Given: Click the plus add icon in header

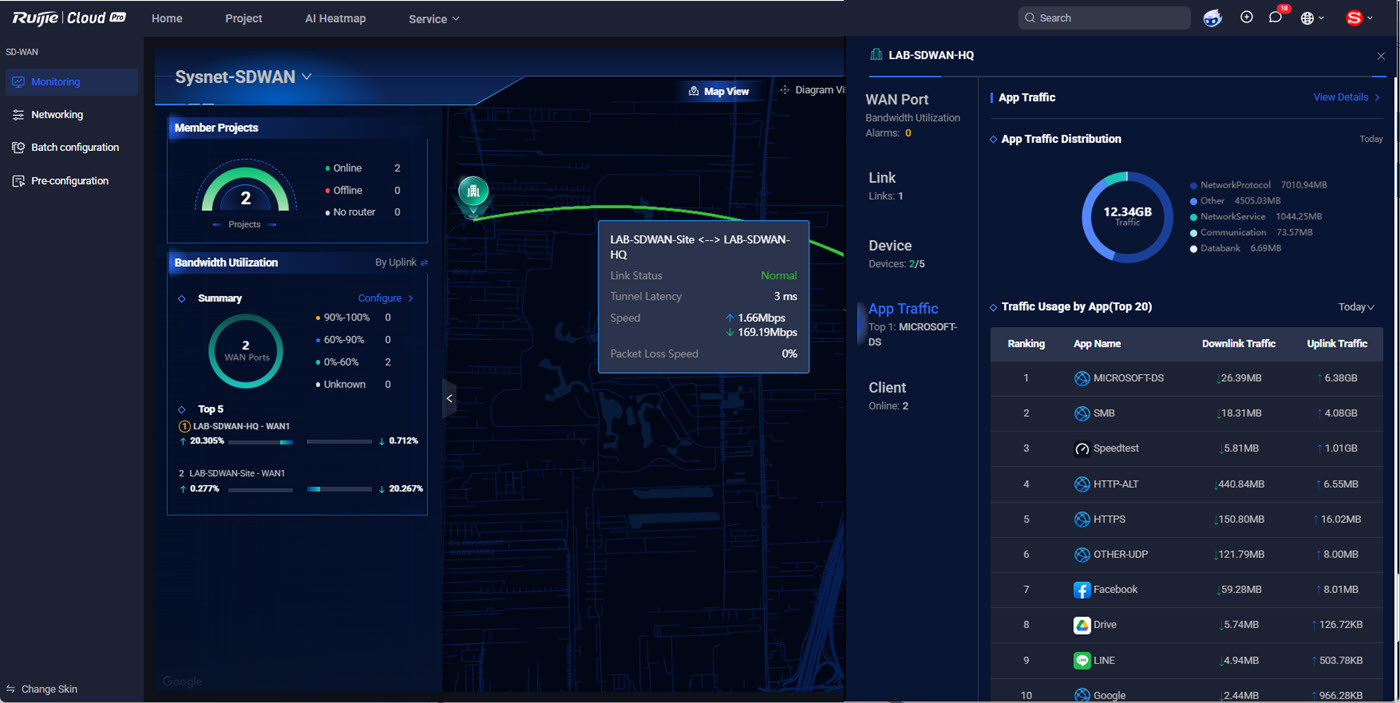Looking at the screenshot, I should coord(1246,17).
